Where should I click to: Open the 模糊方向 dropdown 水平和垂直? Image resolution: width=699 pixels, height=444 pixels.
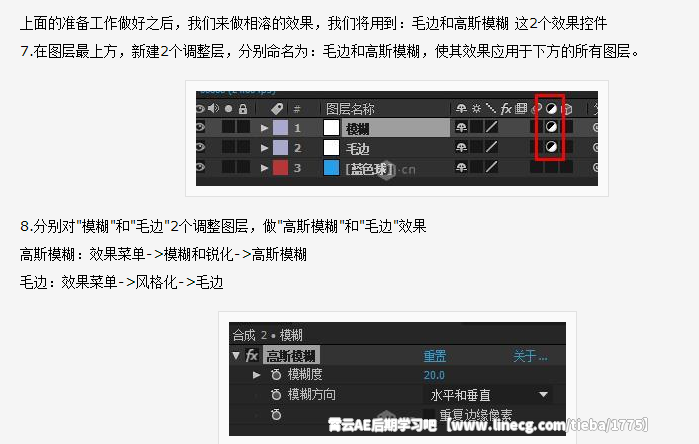click(x=488, y=395)
